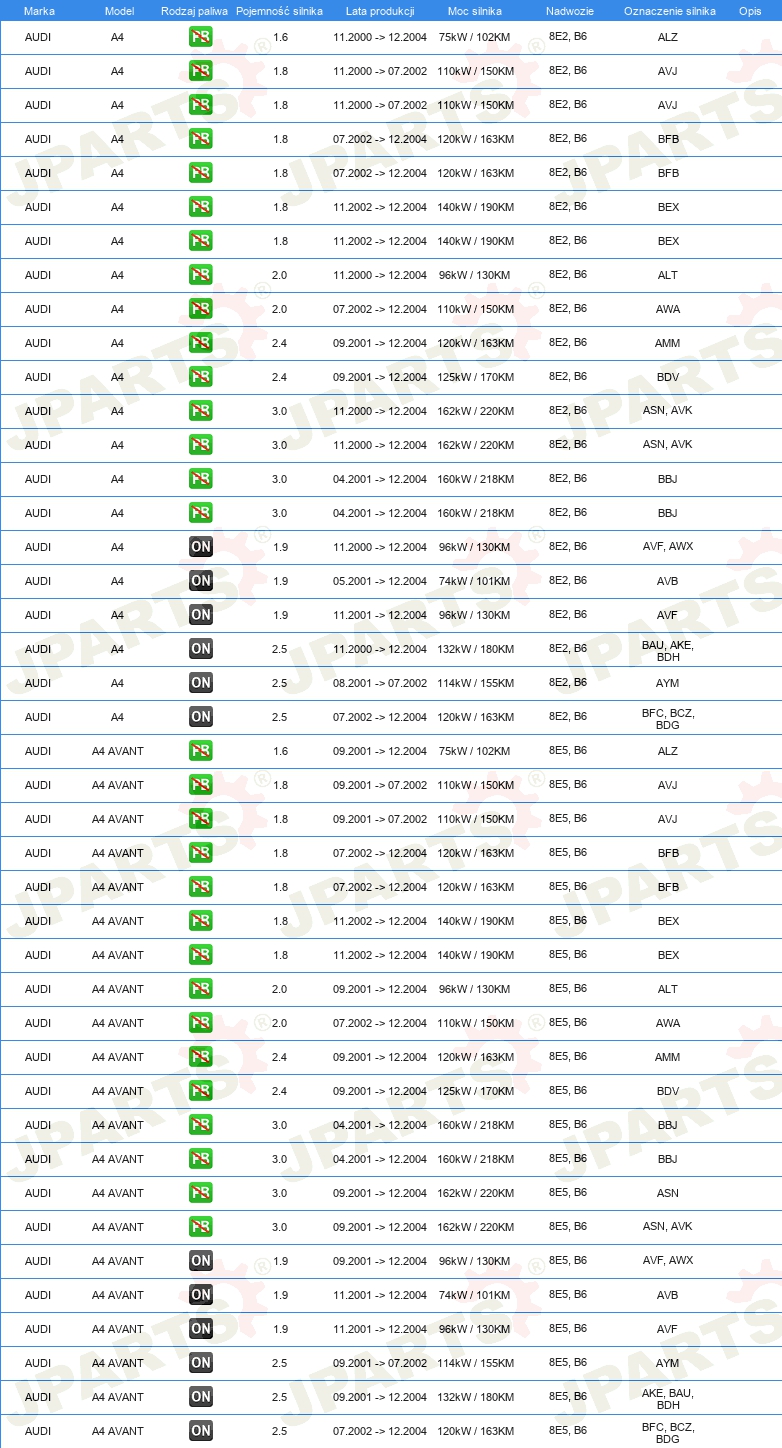Select 75kW / 102KM in the A4 sedan row
This screenshot has height=1448, width=782.
pyautogui.click(x=475, y=37)
